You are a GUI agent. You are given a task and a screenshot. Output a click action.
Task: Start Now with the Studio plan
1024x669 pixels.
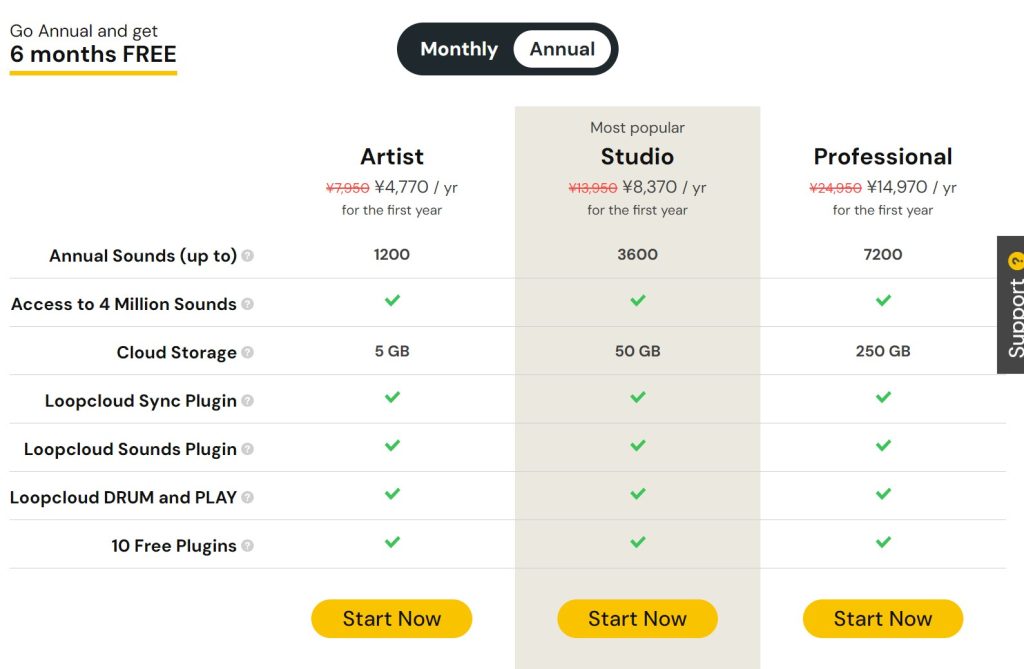pos(637,619)
